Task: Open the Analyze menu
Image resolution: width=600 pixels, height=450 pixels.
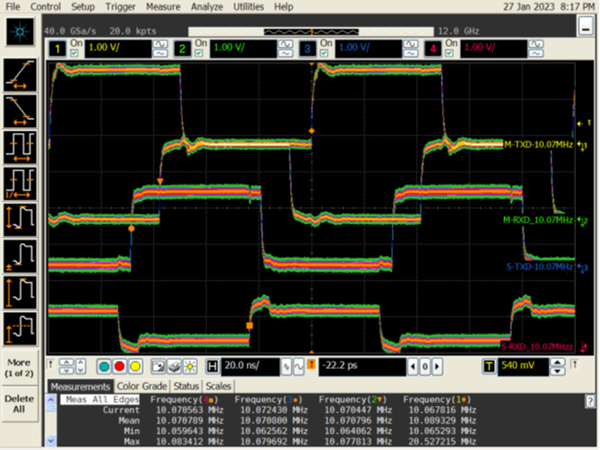Action: (x=207, y=7)
